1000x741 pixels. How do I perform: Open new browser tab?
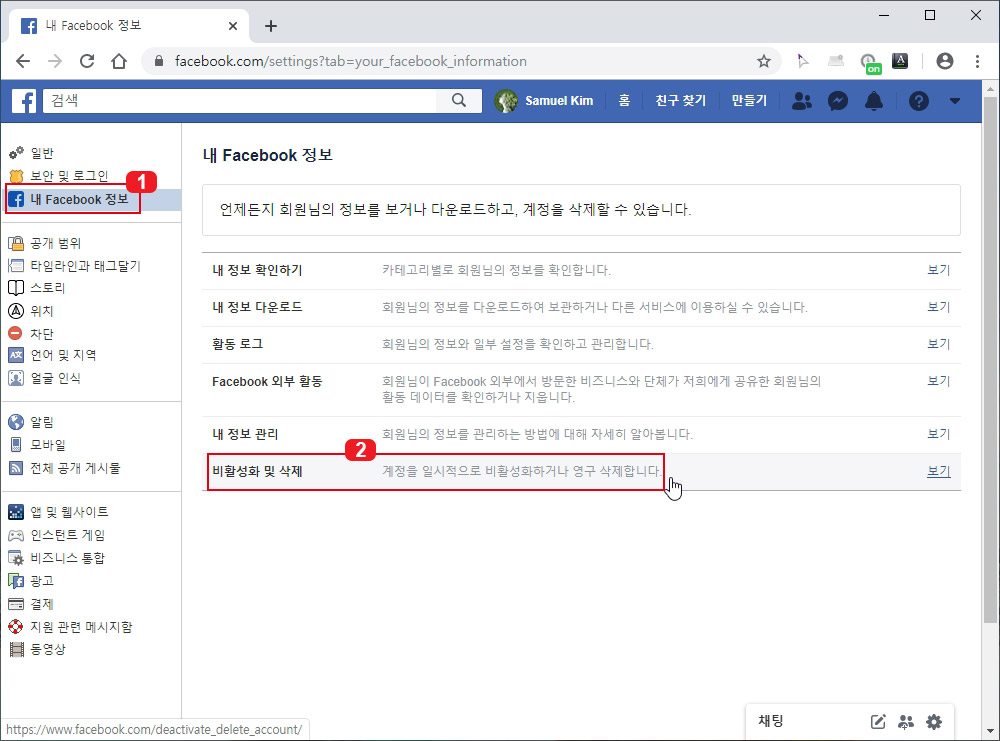coord(270,26)
